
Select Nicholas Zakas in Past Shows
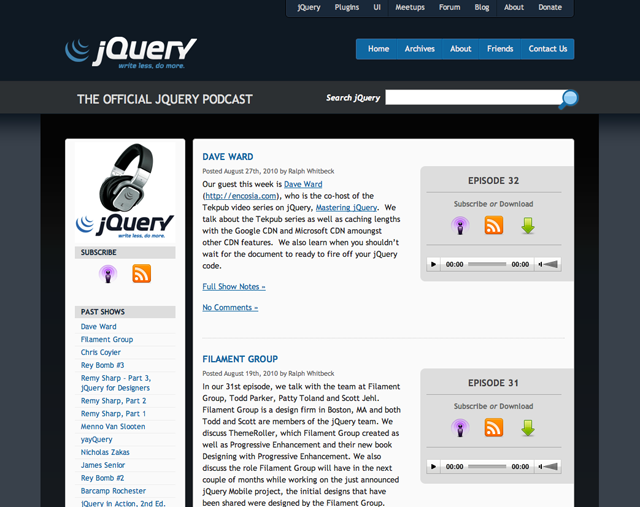point(105,452)
